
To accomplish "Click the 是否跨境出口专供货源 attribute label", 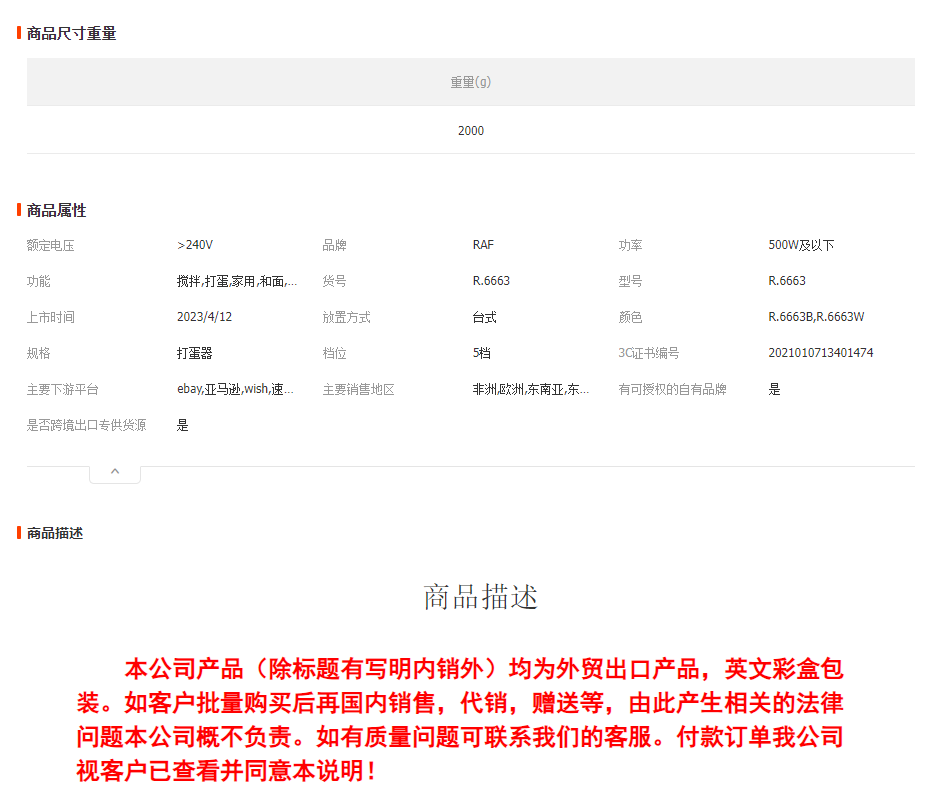I will point(86,425).
